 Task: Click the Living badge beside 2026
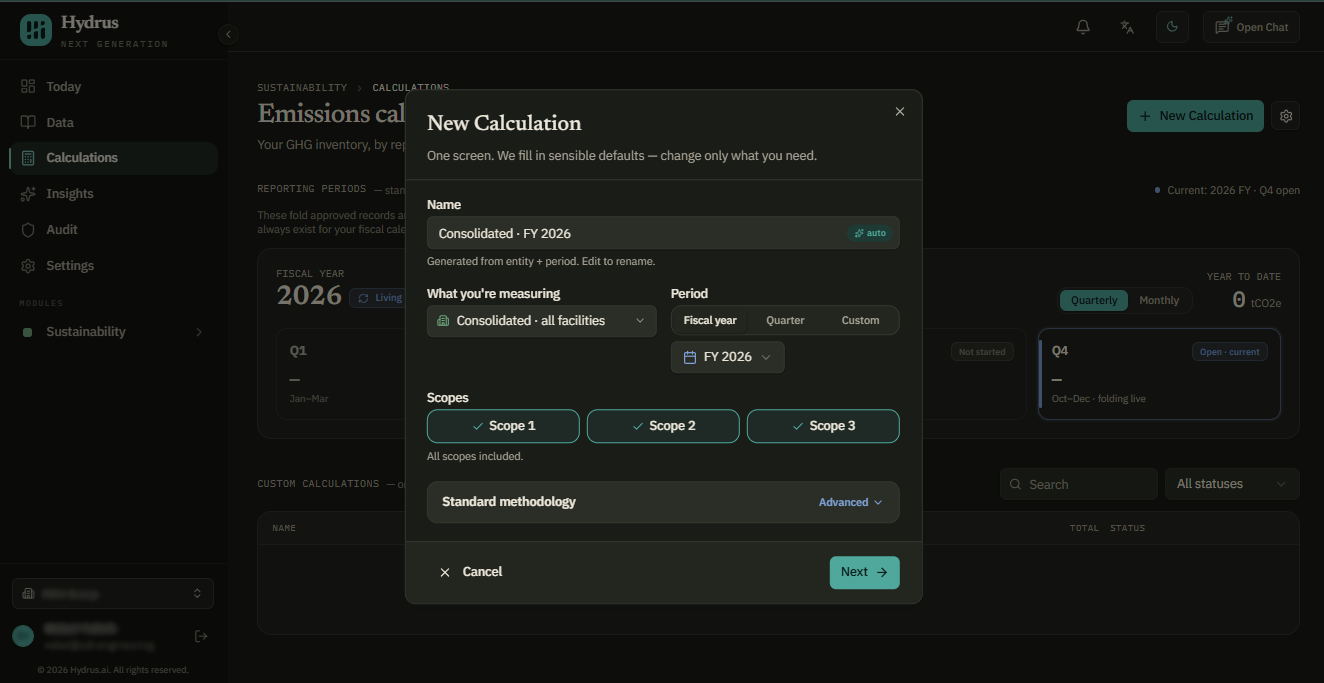click(x=378, y=298)
